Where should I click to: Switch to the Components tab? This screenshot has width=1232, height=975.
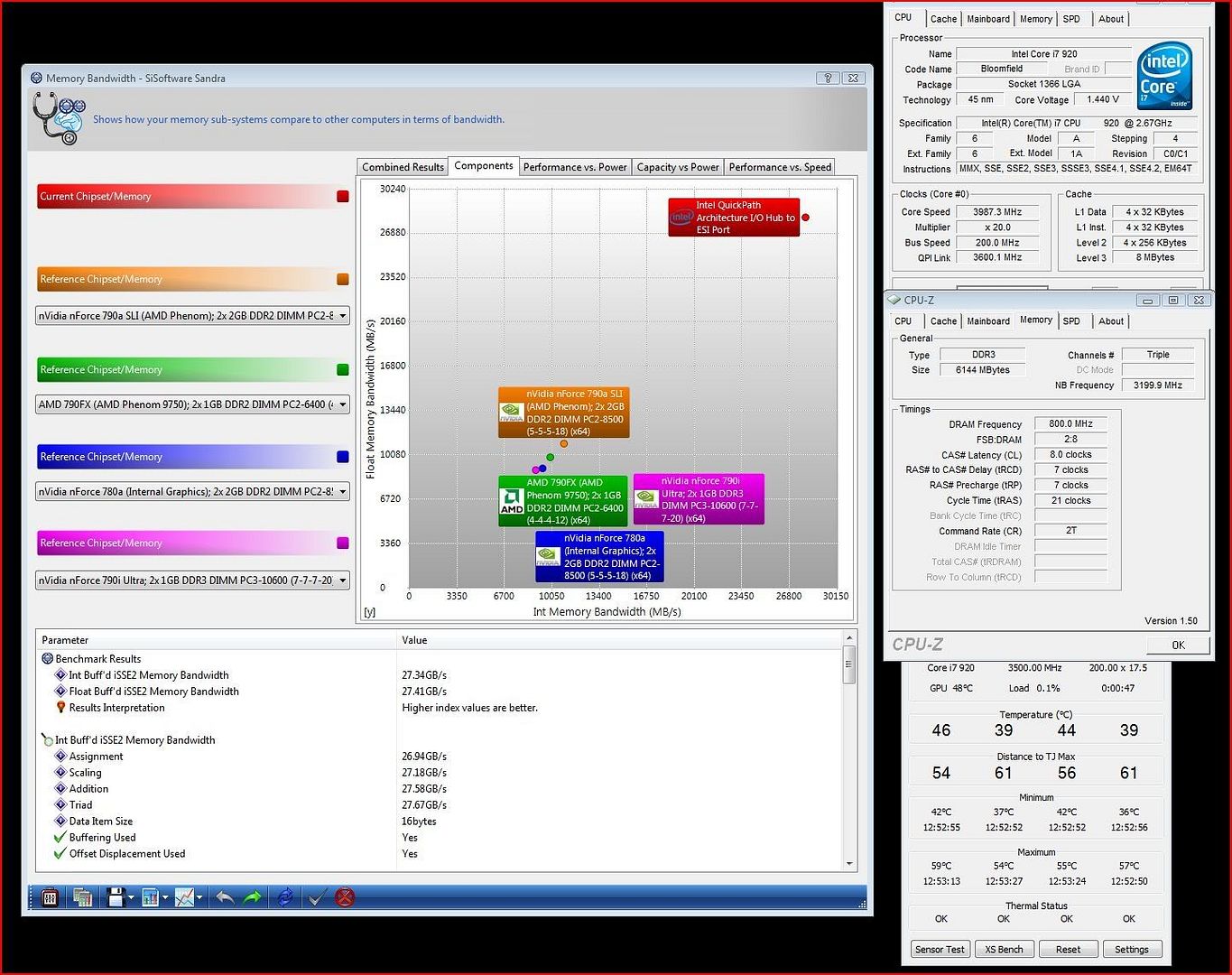pyautogui.click(x=484, y=166)
